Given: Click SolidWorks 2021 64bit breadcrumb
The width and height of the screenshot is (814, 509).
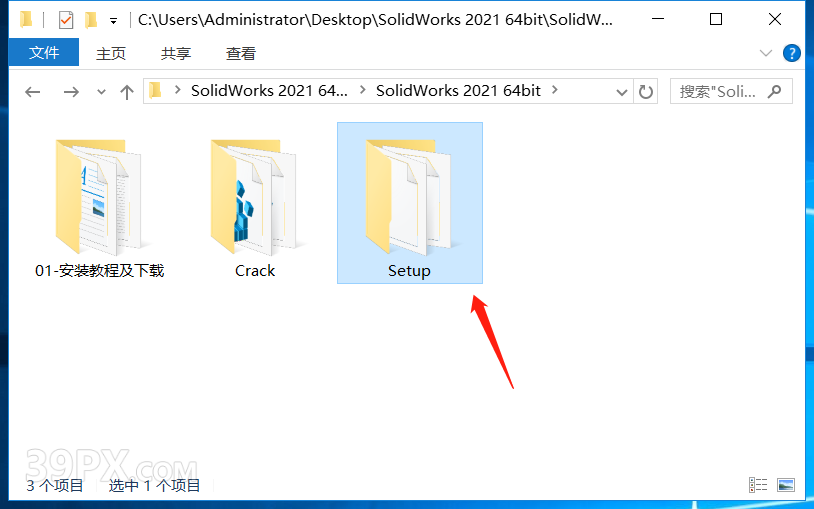Looking at the screenshot, I should (458, 91).
